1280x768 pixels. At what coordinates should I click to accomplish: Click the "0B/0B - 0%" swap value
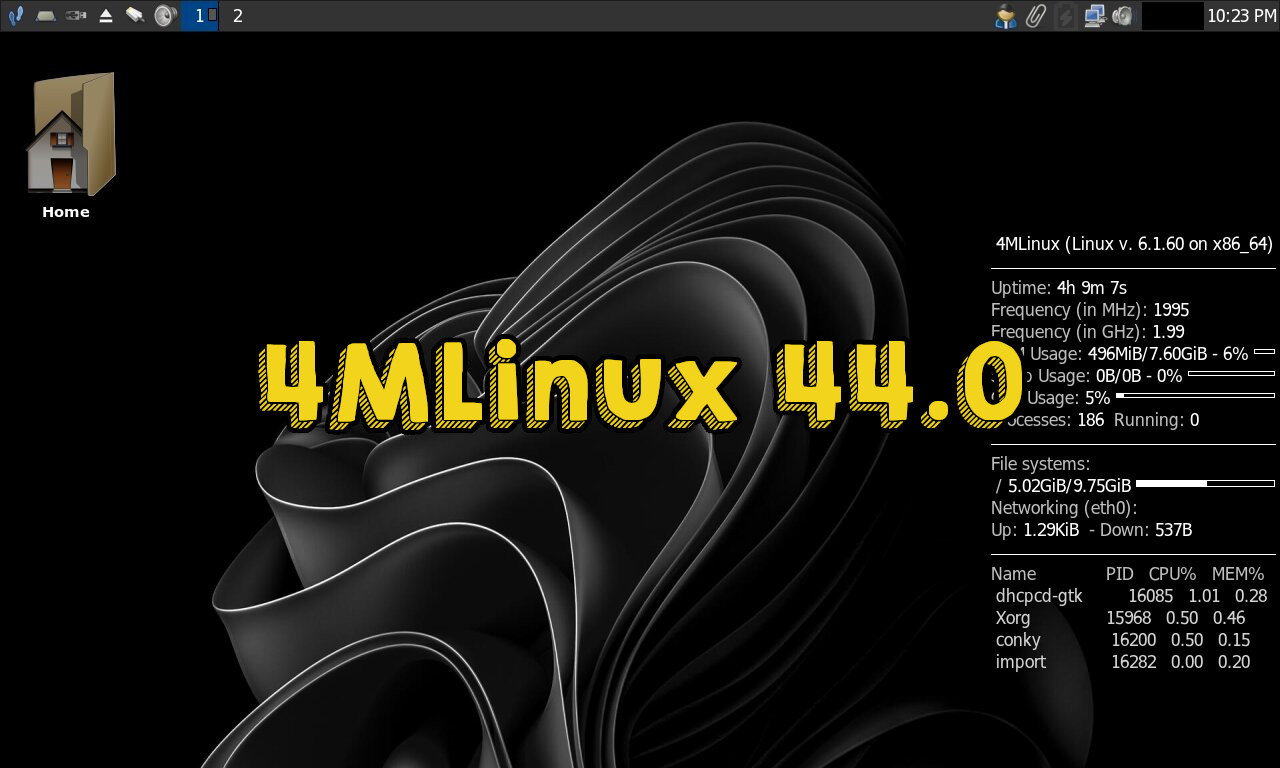tap(1139, 376)
